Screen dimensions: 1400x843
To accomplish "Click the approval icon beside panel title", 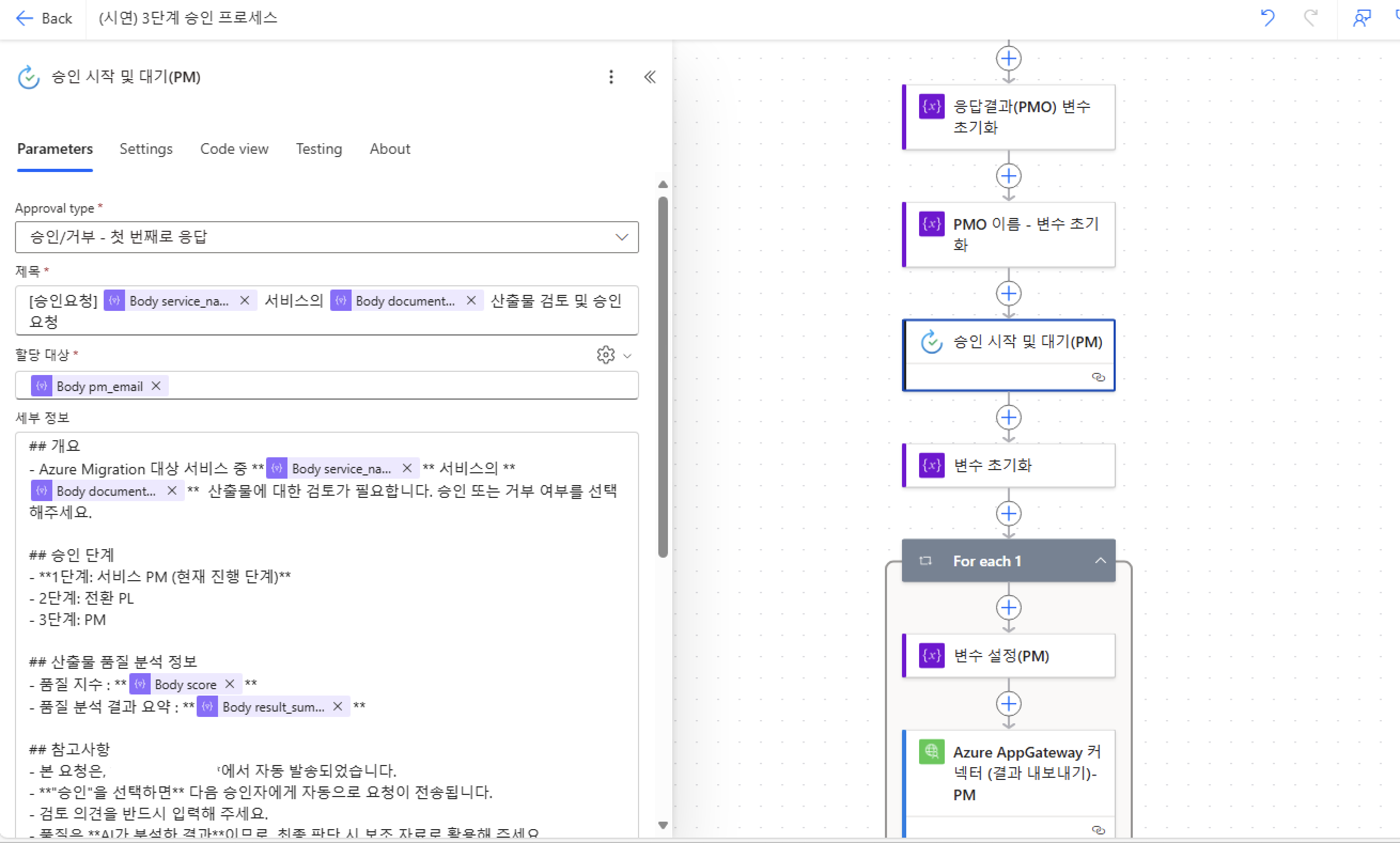I will (28, 77).
